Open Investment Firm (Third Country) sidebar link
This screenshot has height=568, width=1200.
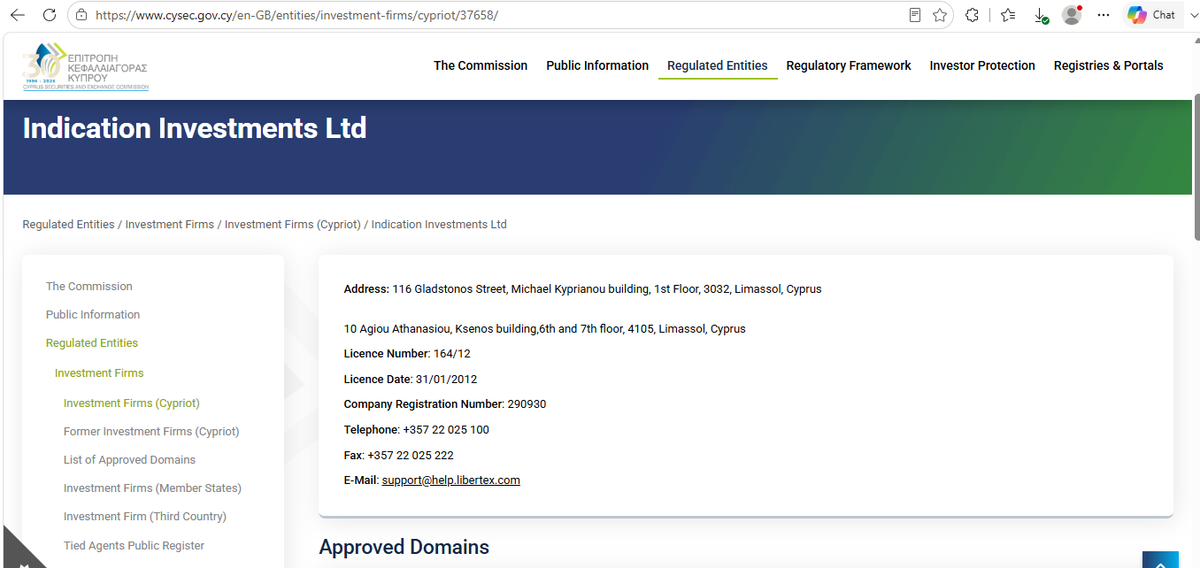[145, 516]
